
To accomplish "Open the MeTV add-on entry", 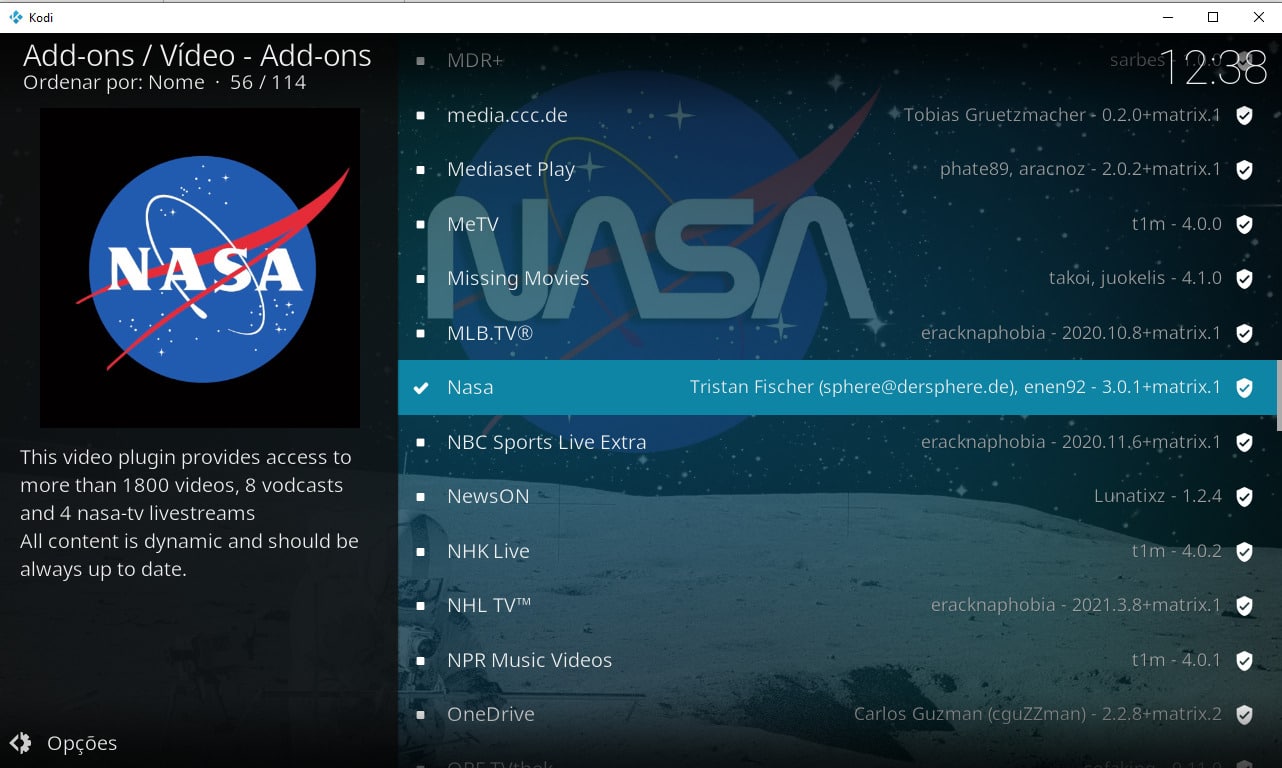I will pyautogui.click(x=837, y=224).
